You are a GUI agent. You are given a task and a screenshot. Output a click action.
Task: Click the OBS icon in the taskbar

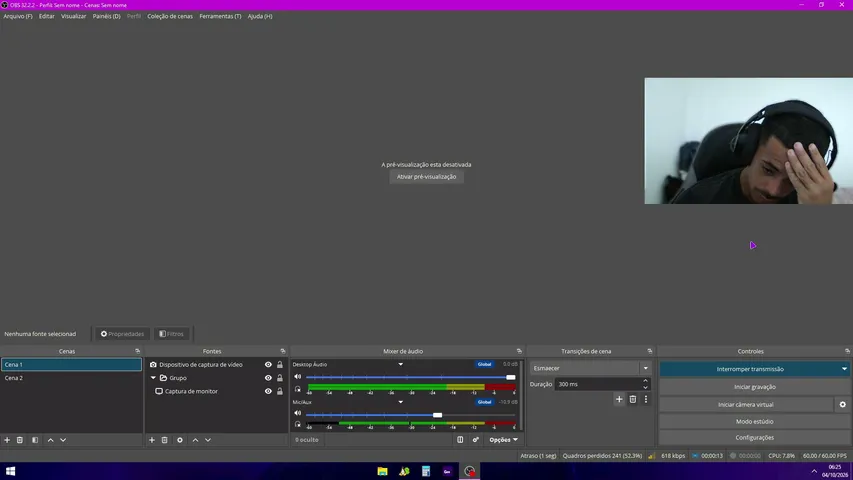(469, 471)
